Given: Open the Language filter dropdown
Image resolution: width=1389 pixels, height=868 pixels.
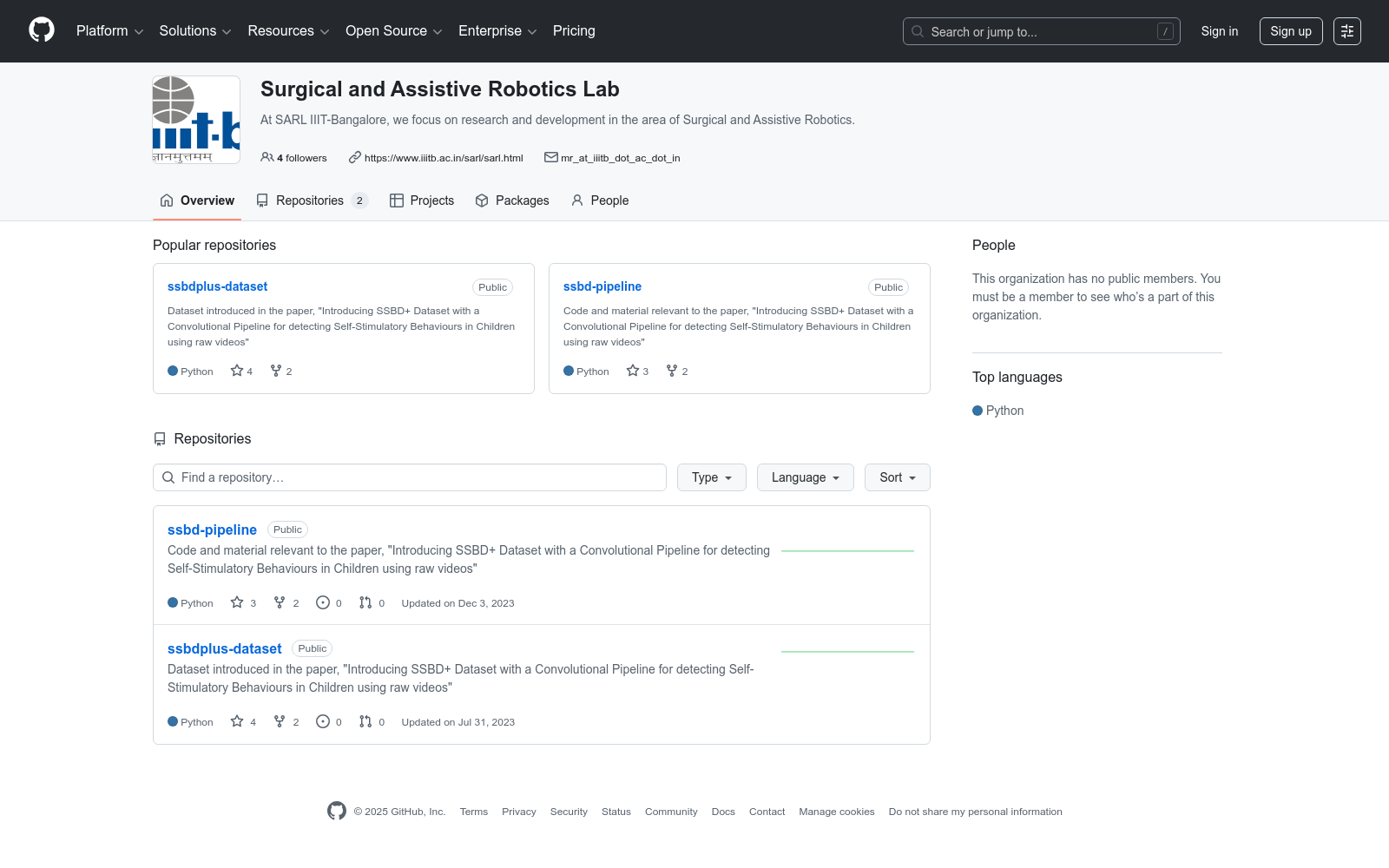Looking at the screenshot, I should pos(806,477).
